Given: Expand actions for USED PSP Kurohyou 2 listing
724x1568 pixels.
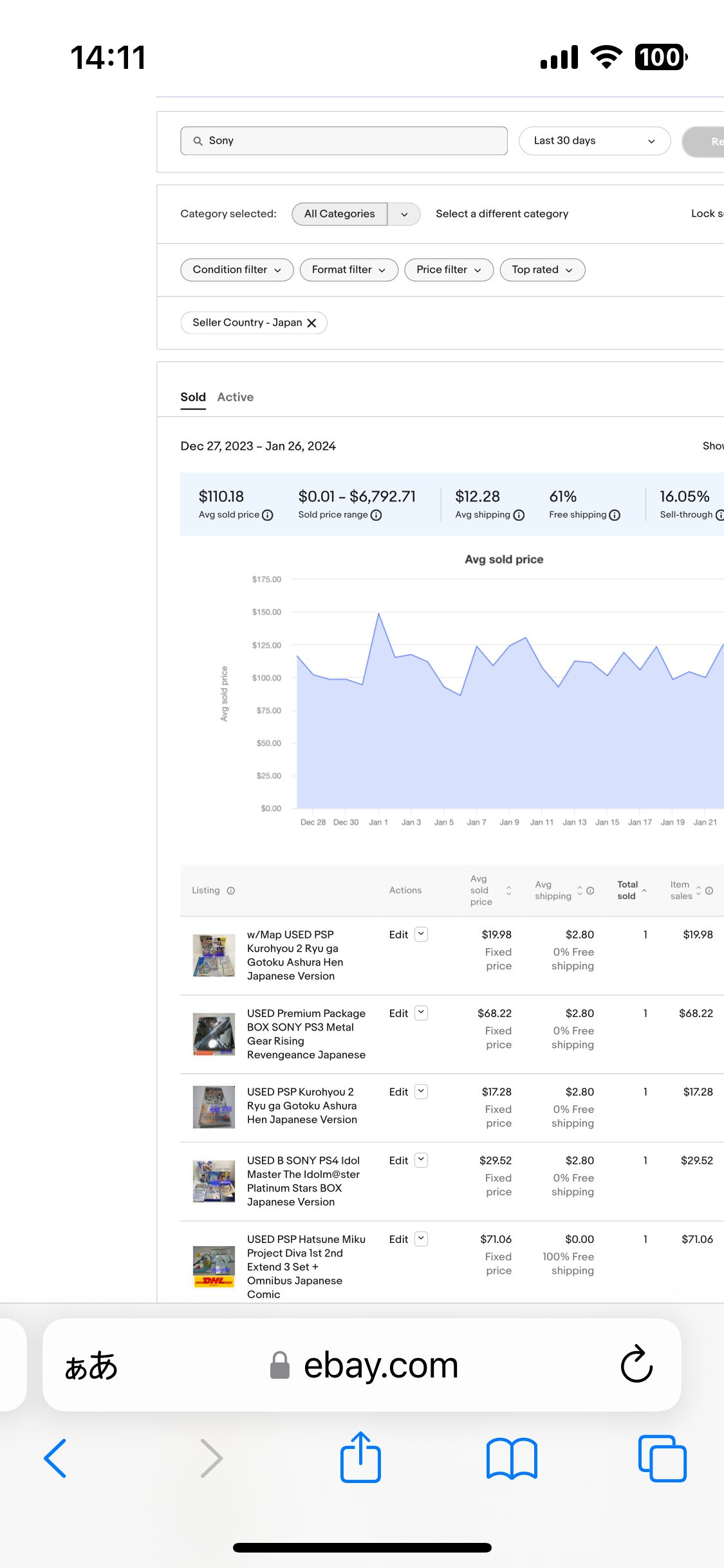Looking at the screenshot, I should pos(421,1092).
